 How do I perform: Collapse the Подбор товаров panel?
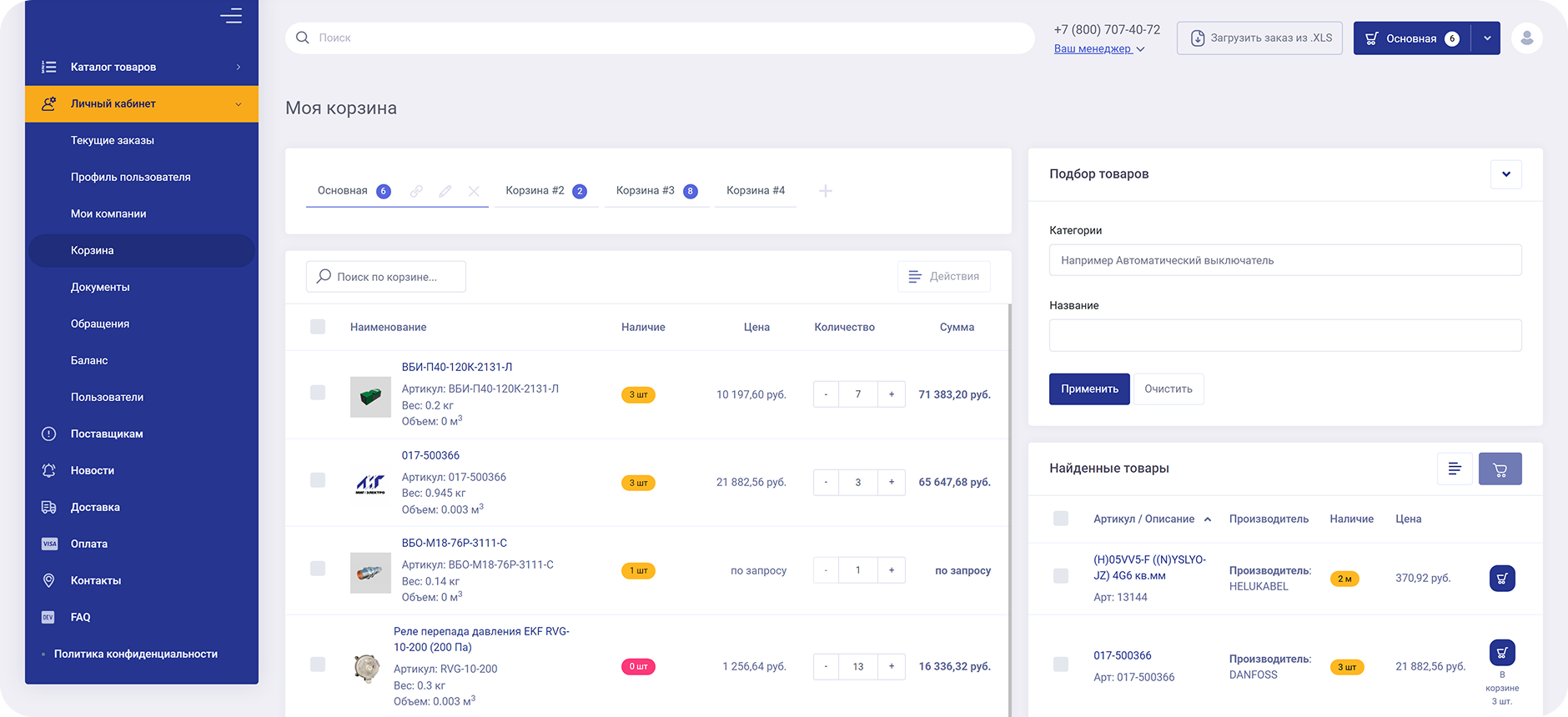pos(1505,174)
